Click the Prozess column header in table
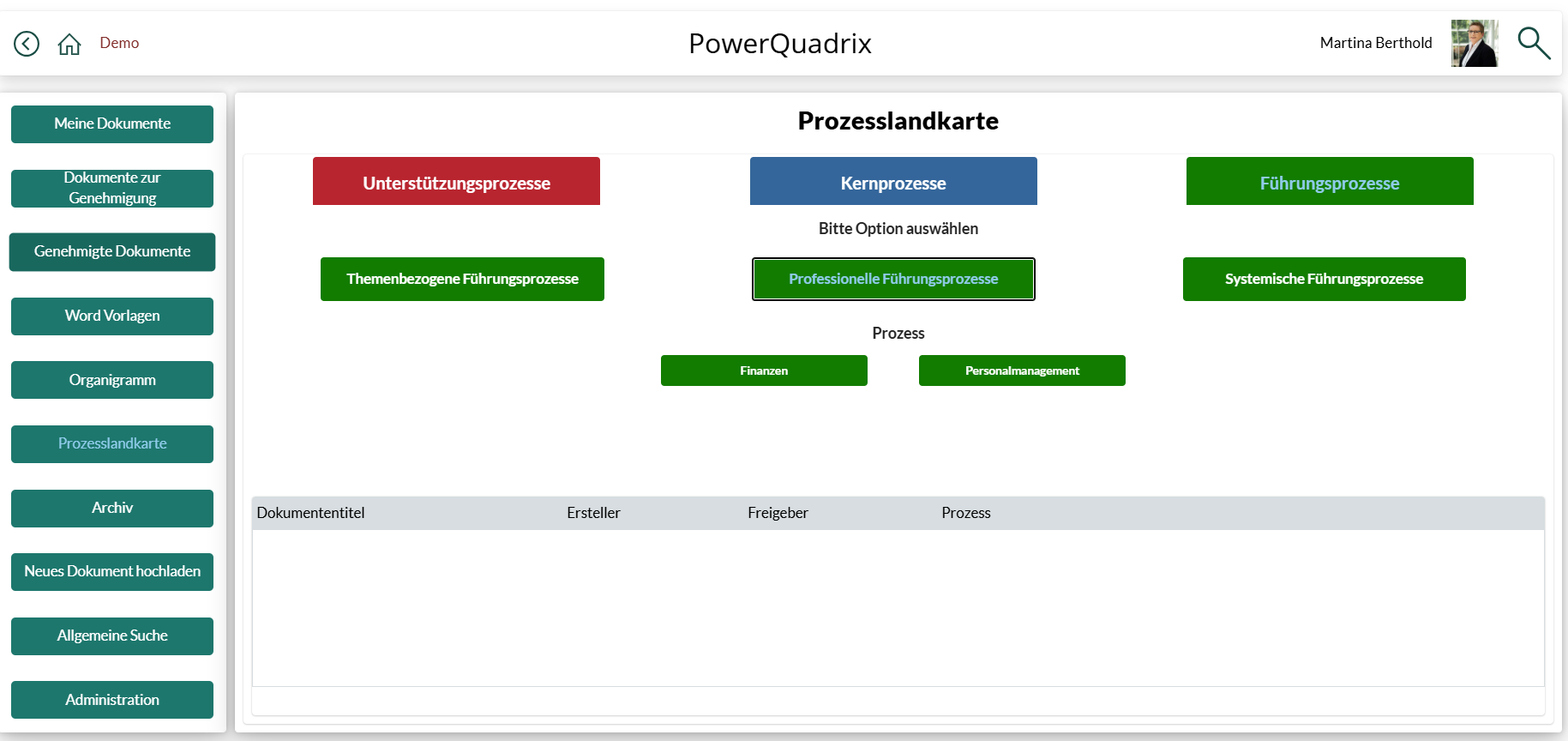This screenshot has width=1568, height=741. [x=966, y=513]
